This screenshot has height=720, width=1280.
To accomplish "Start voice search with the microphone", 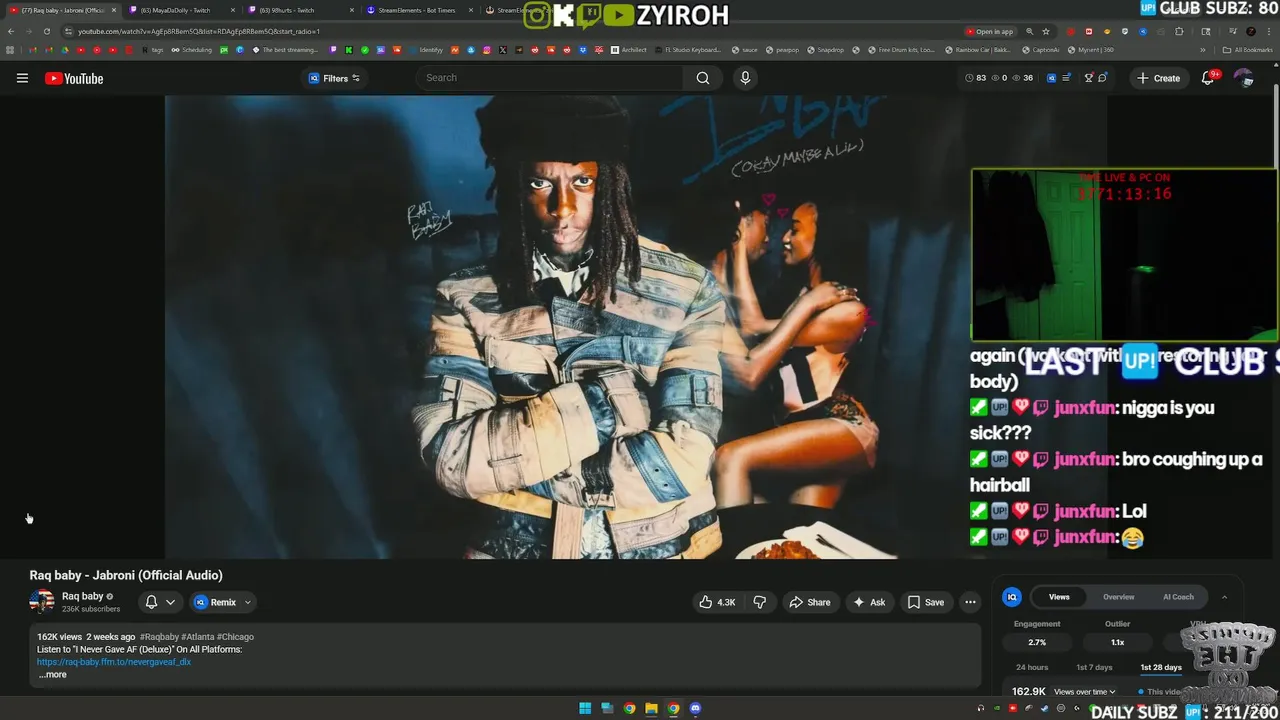I will (x=745, y=78).
